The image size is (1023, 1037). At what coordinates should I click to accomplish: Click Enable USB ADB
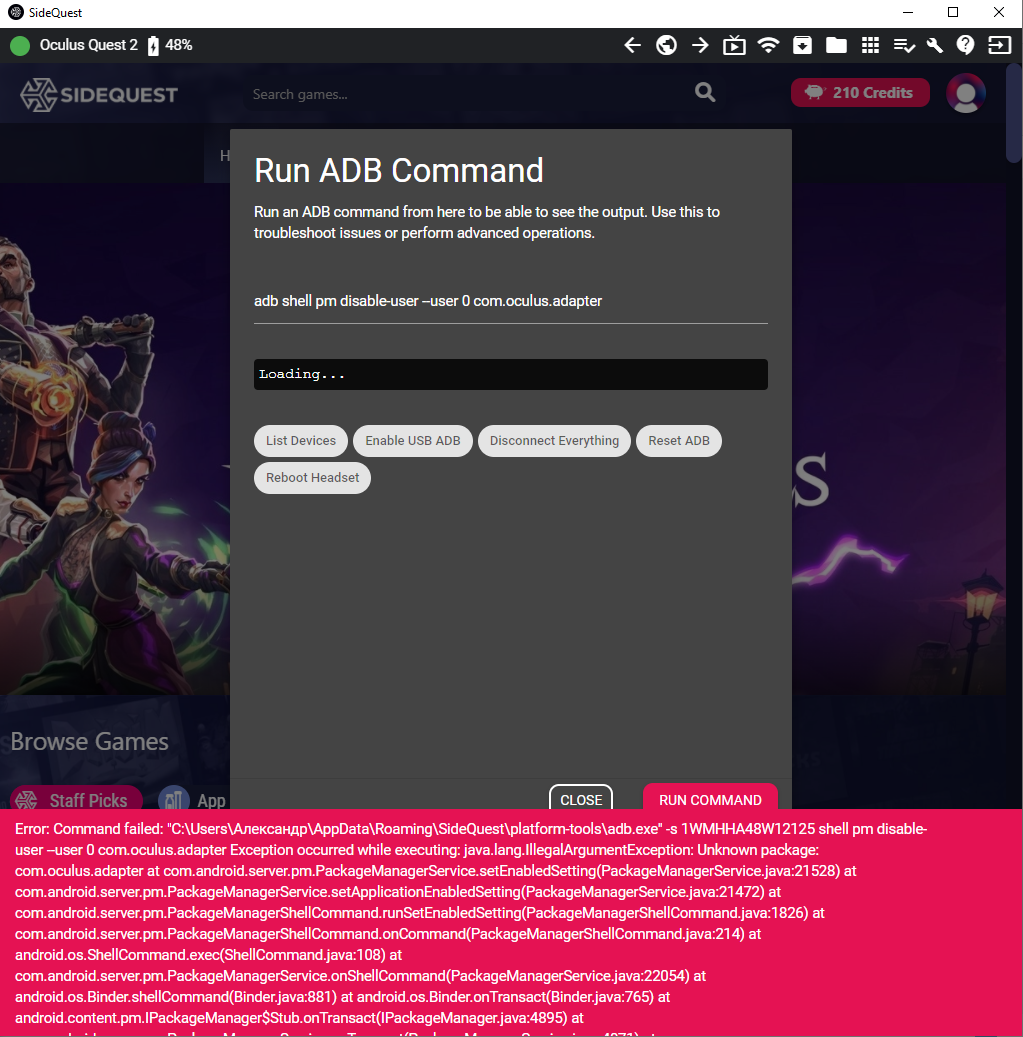[413, 441]
